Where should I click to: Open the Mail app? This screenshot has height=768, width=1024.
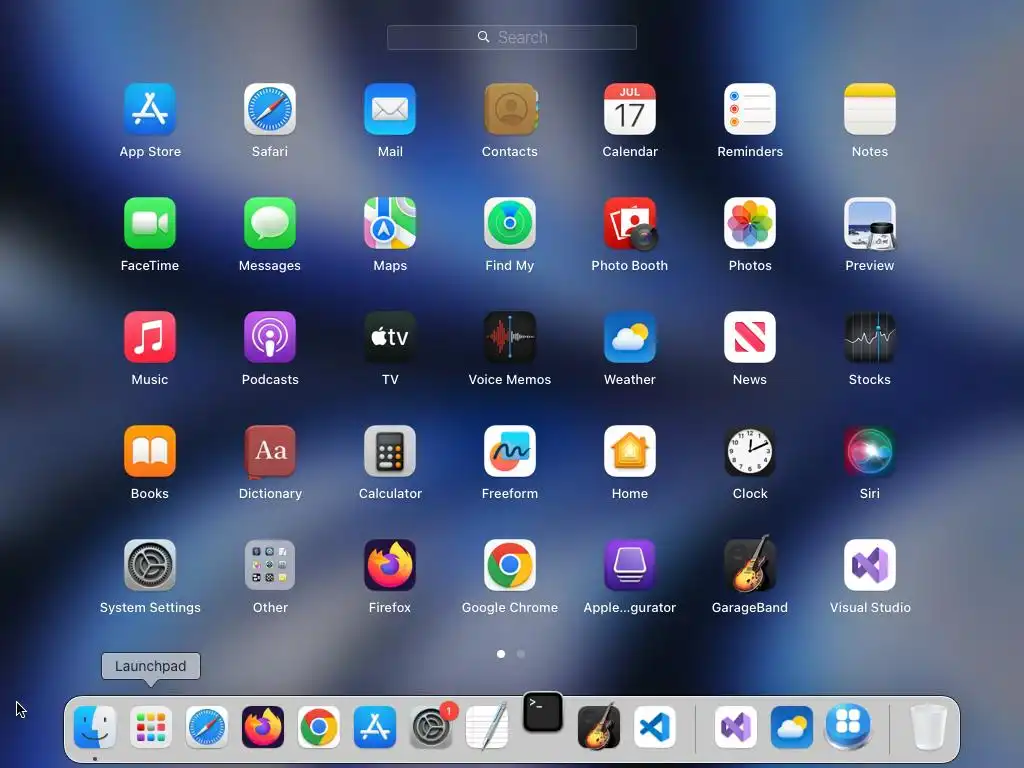click(390, 109)
